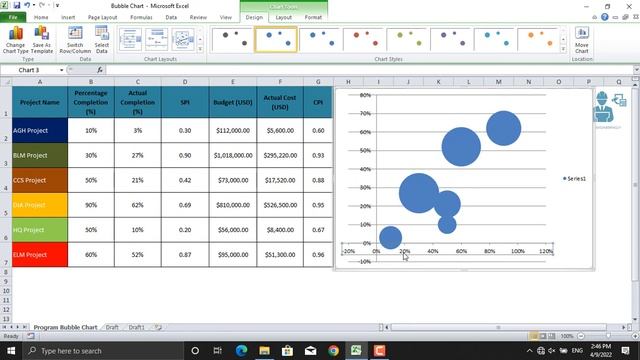Select the Draft sheet tab
This screenshot has height=360, width=640.
112,327
